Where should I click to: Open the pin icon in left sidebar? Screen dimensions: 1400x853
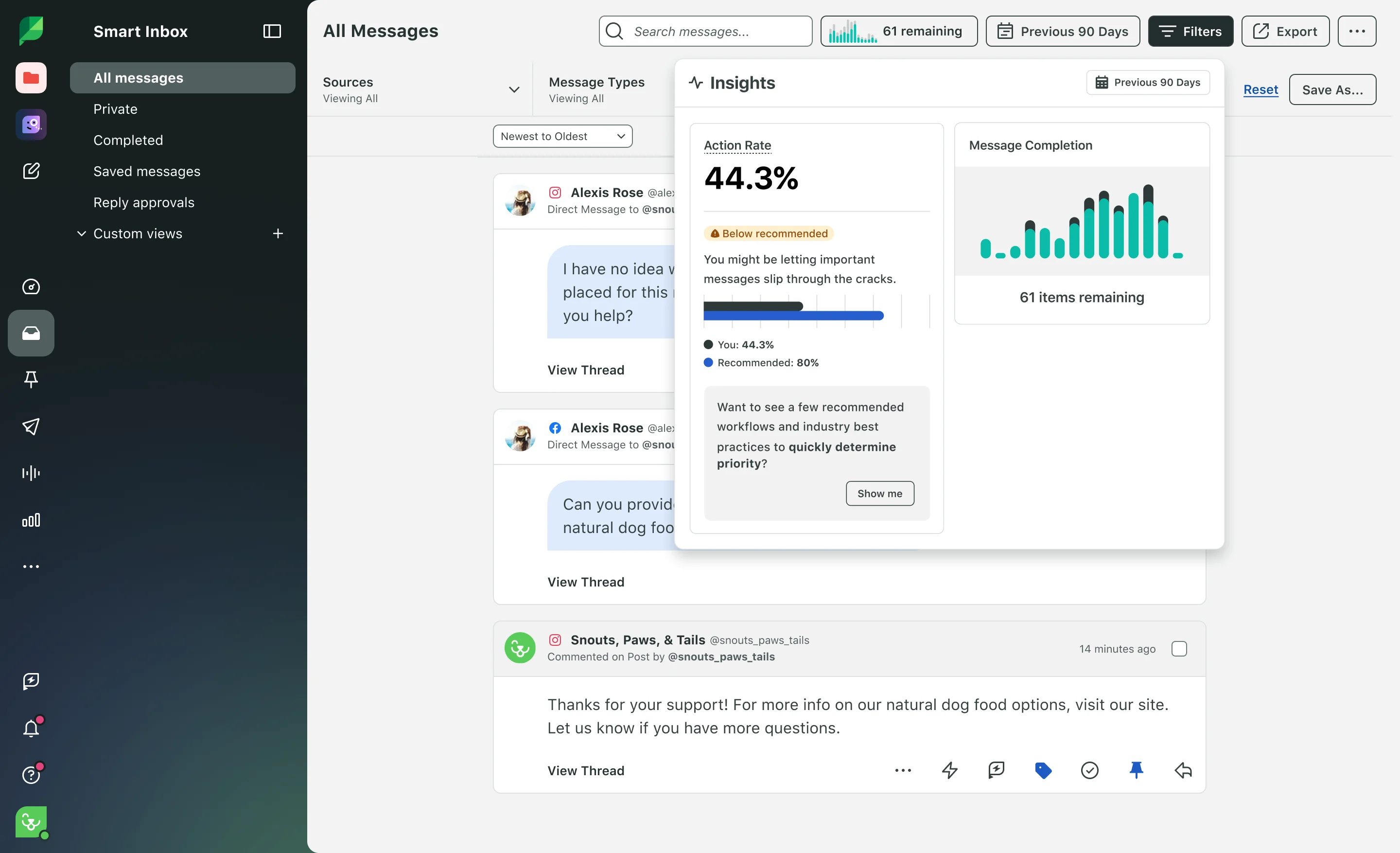(31, 380)
